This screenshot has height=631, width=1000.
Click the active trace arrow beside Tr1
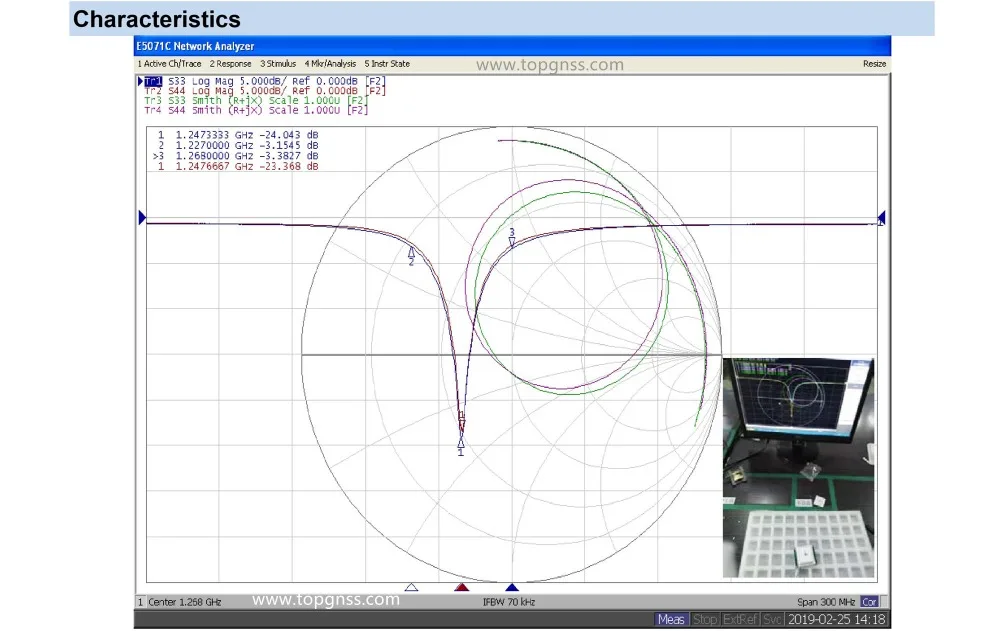[140, 81]
